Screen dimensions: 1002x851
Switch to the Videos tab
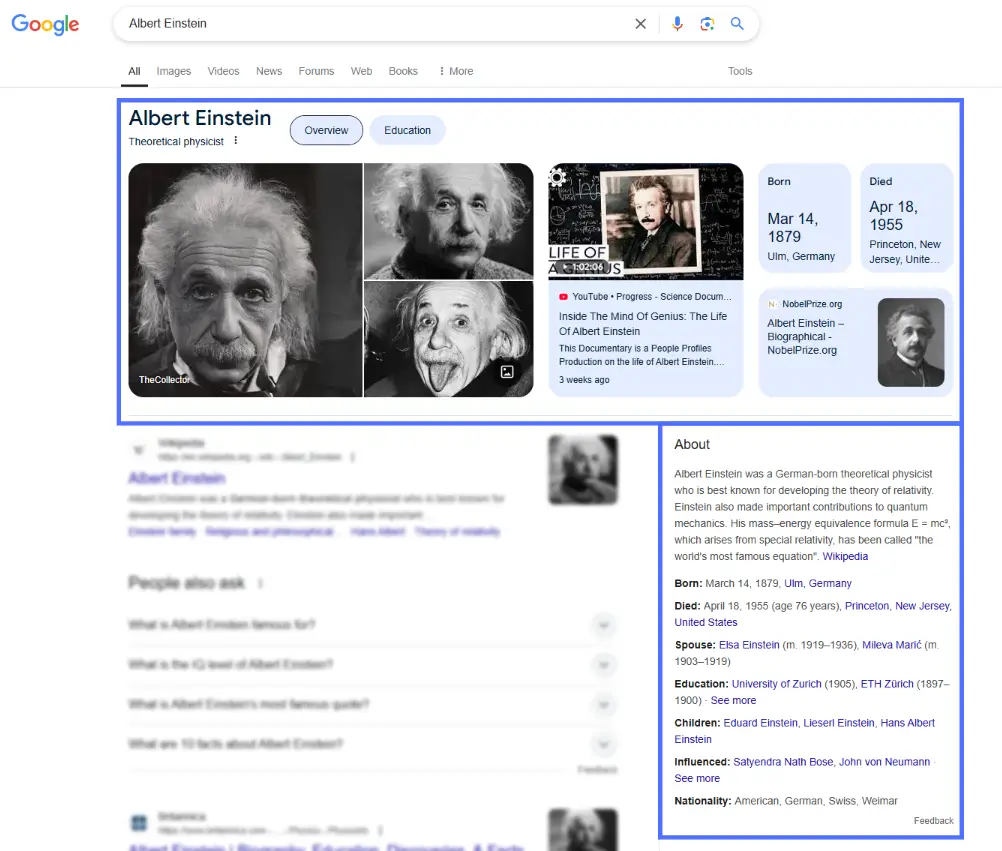click(x=223, y=71)
